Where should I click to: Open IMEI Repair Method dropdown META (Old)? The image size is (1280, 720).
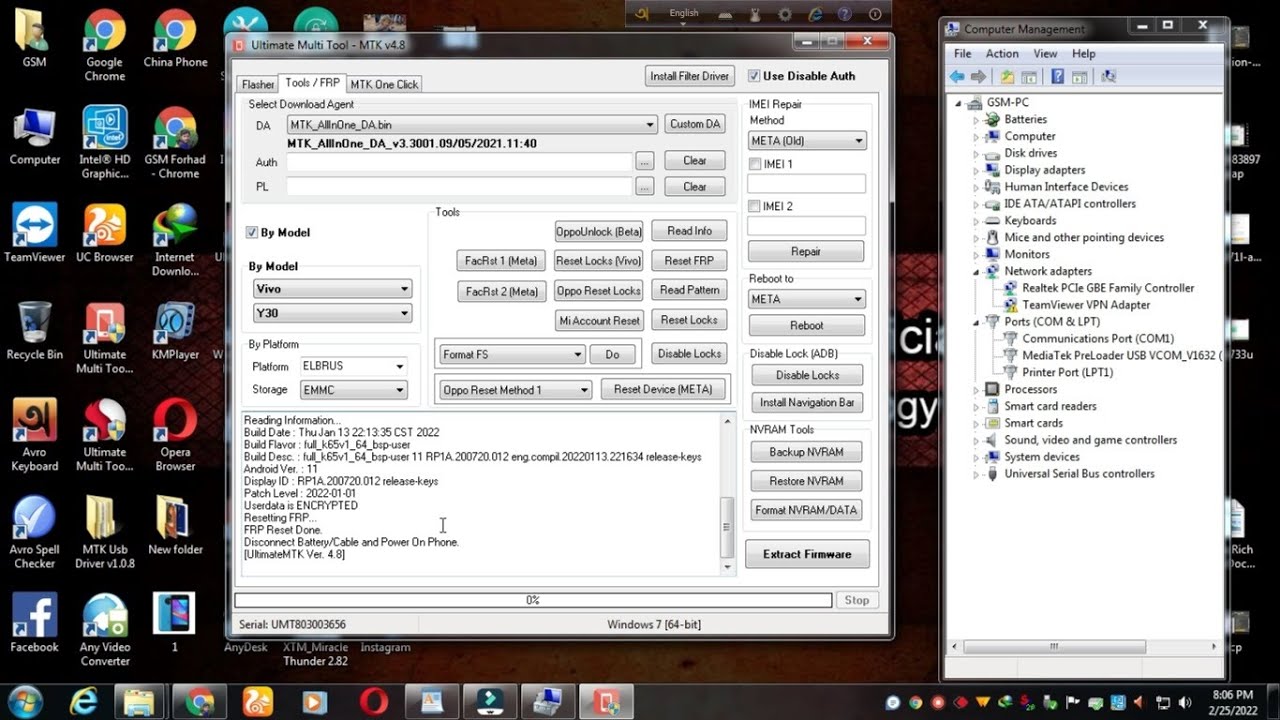pos(807,141)
